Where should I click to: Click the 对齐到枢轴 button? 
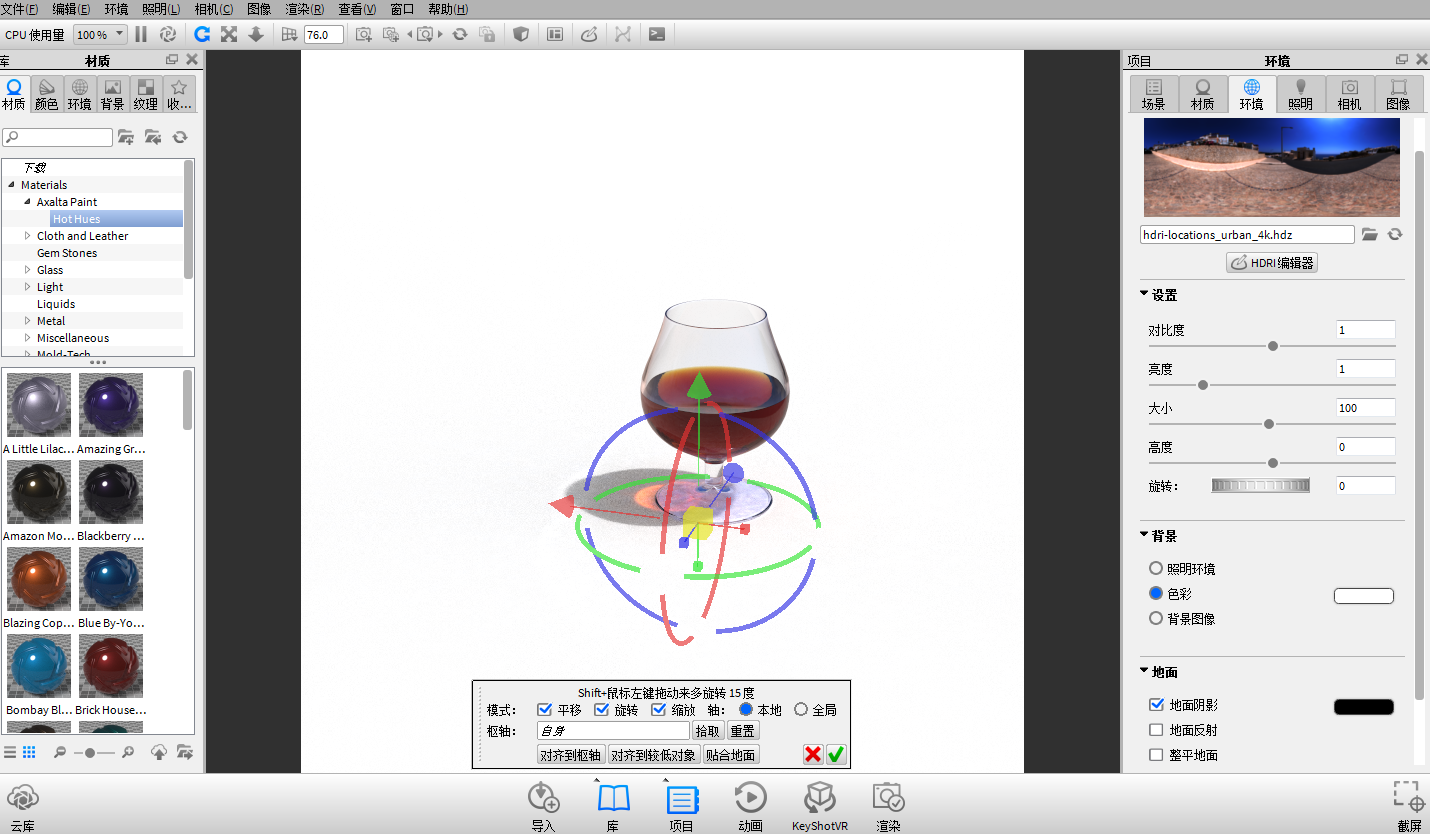tap(570, 755)
